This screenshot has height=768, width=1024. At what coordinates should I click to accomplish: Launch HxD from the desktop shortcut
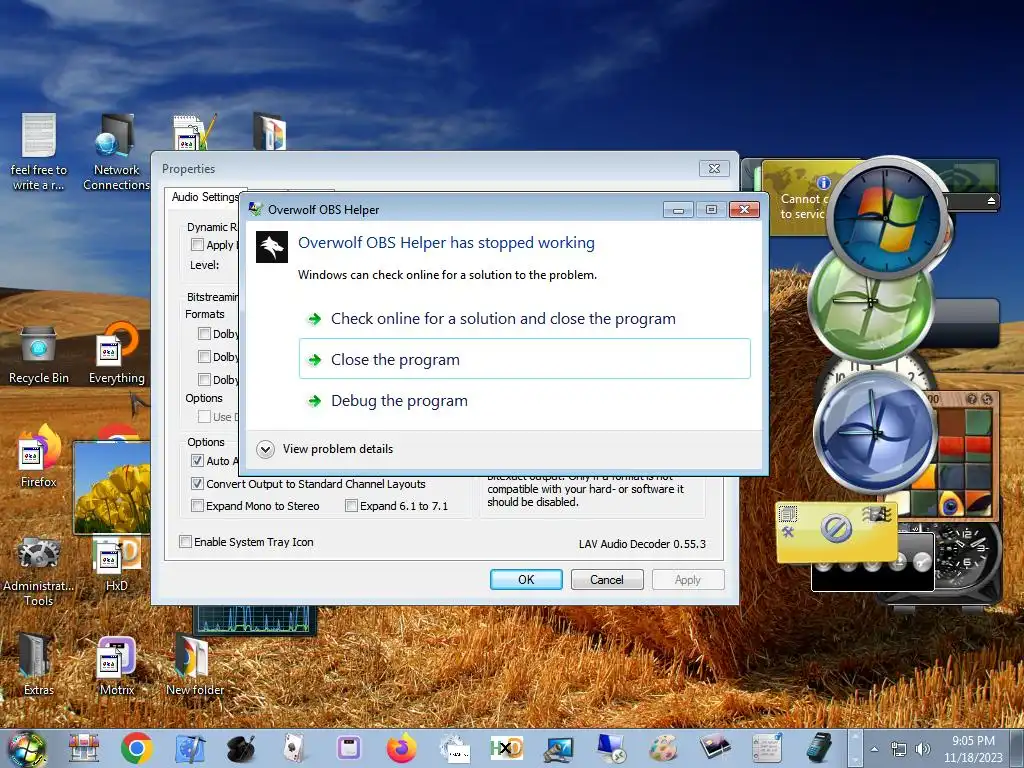click(116, 563)
